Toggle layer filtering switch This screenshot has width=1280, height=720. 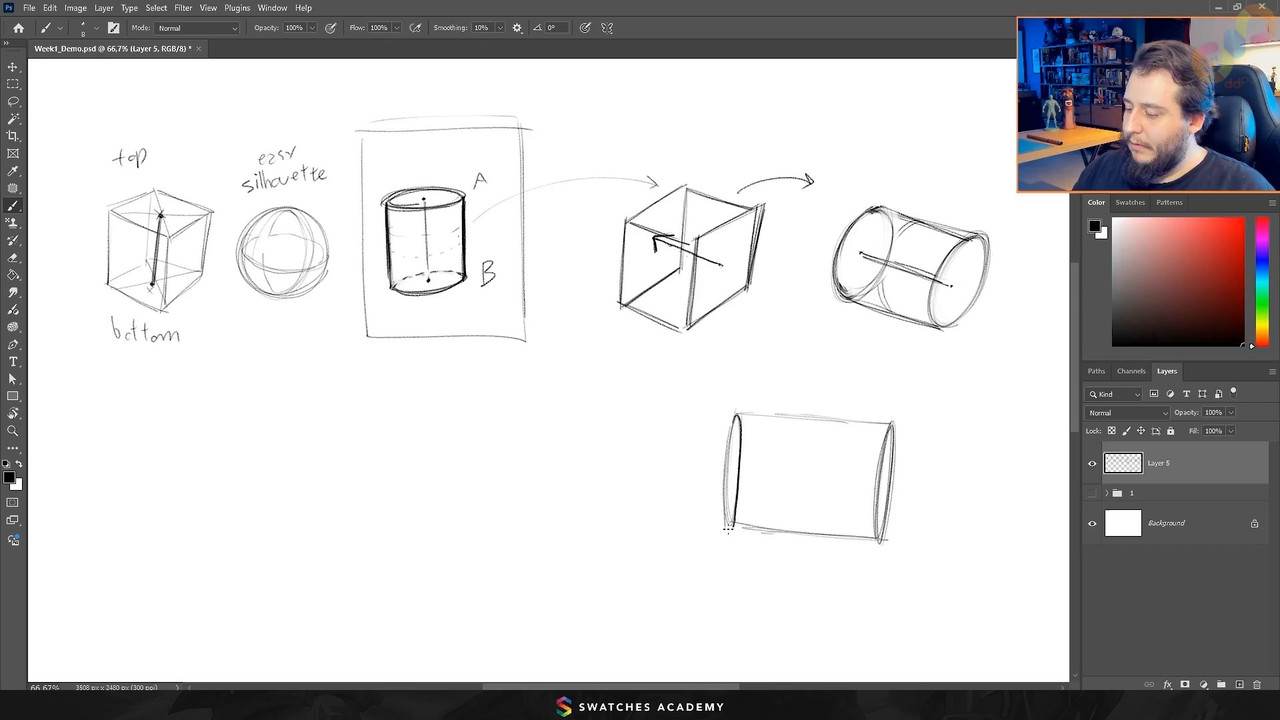[1233, 393]
